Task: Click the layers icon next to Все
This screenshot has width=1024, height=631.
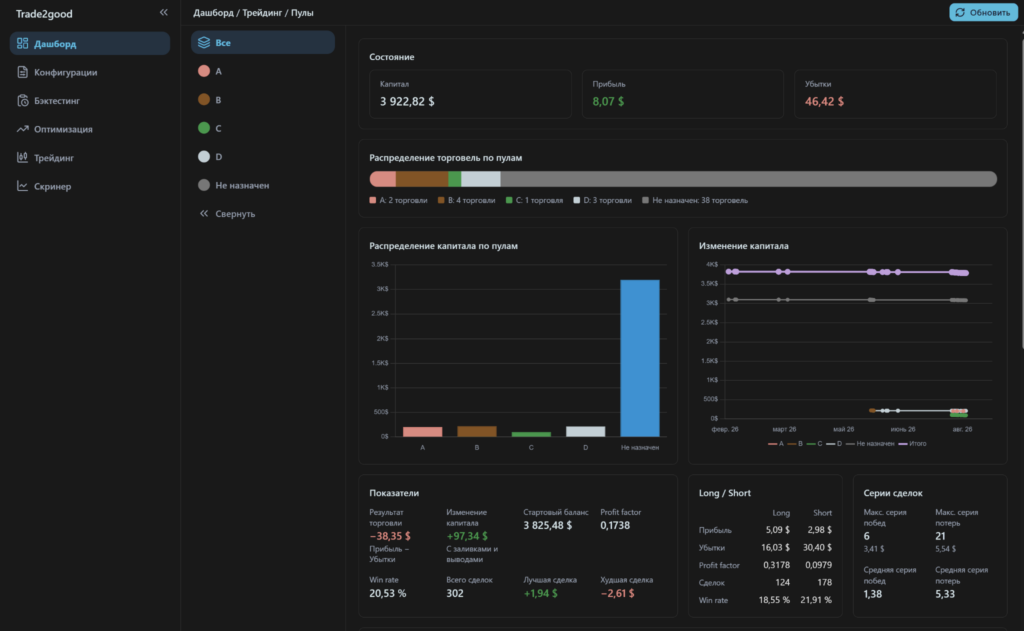Action: (204, 42)
